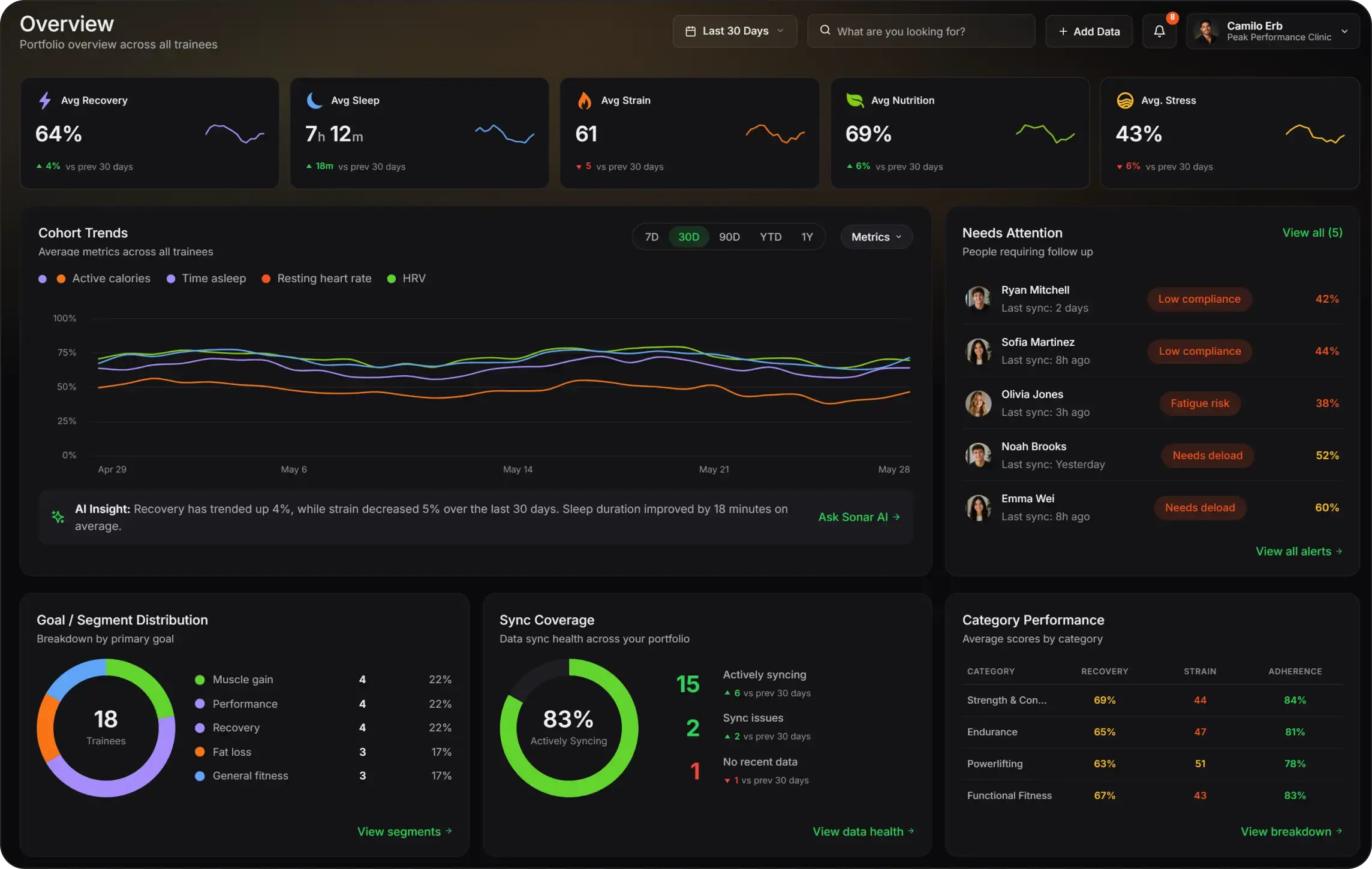Select the 1Y time range tab
The image size is (1372, 869).
[807, 237]
